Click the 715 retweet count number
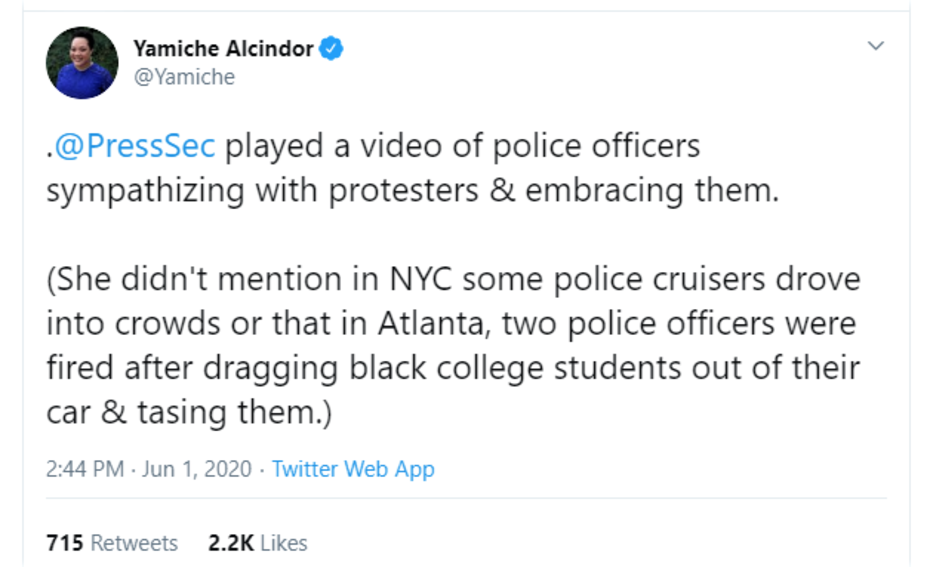The height and width of the screenshot is (567, 930). [64, 543]
